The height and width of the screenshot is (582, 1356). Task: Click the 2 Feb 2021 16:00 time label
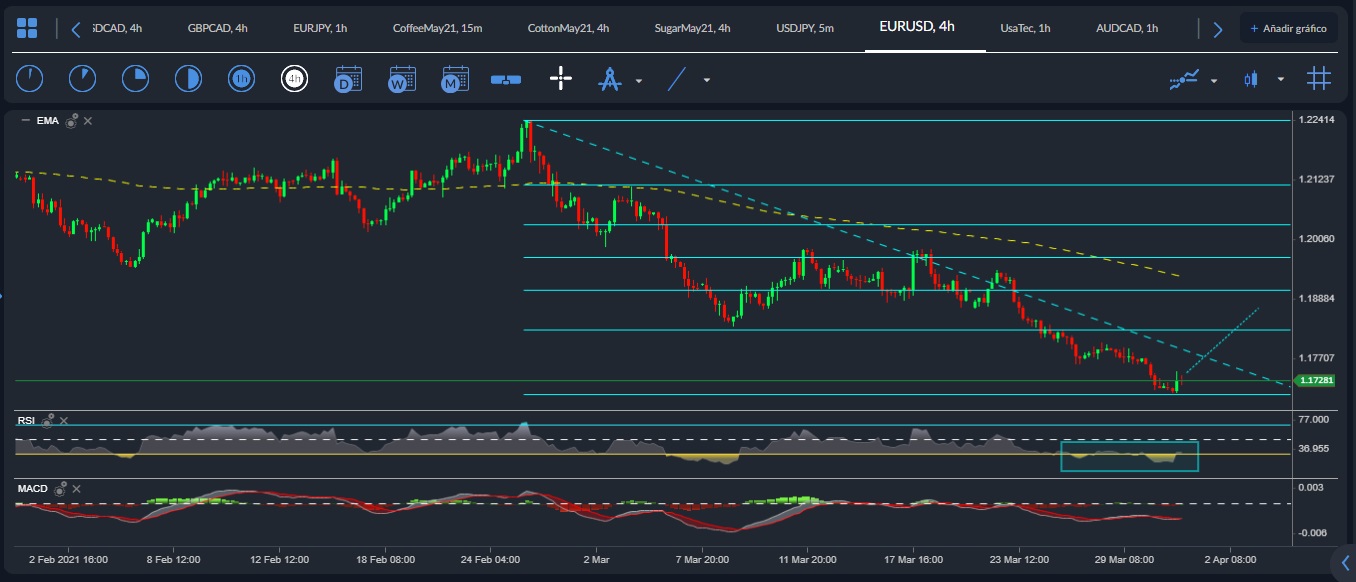tap(68, 560)
